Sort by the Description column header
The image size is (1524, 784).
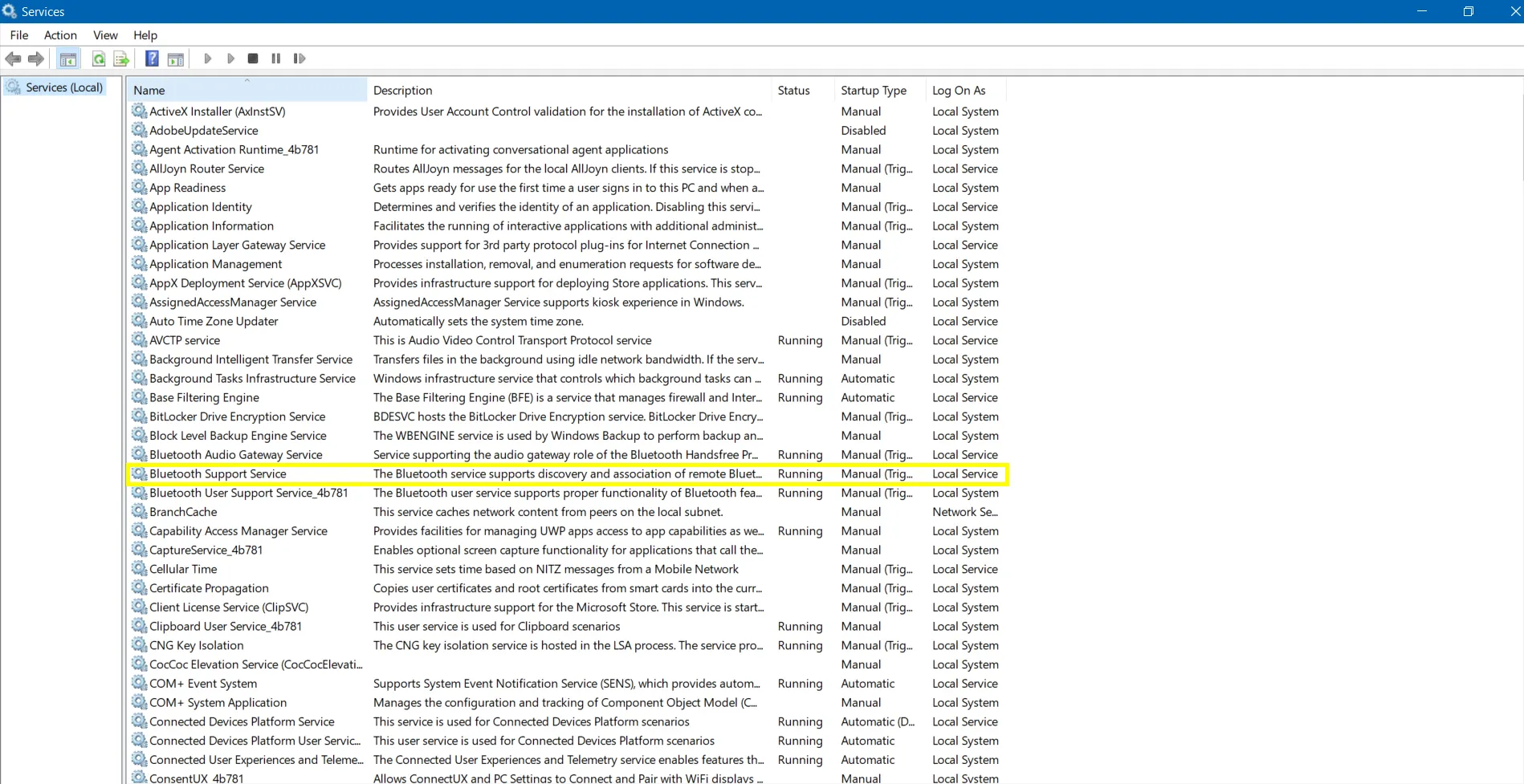pyautogui.click(x=569, y=90)
